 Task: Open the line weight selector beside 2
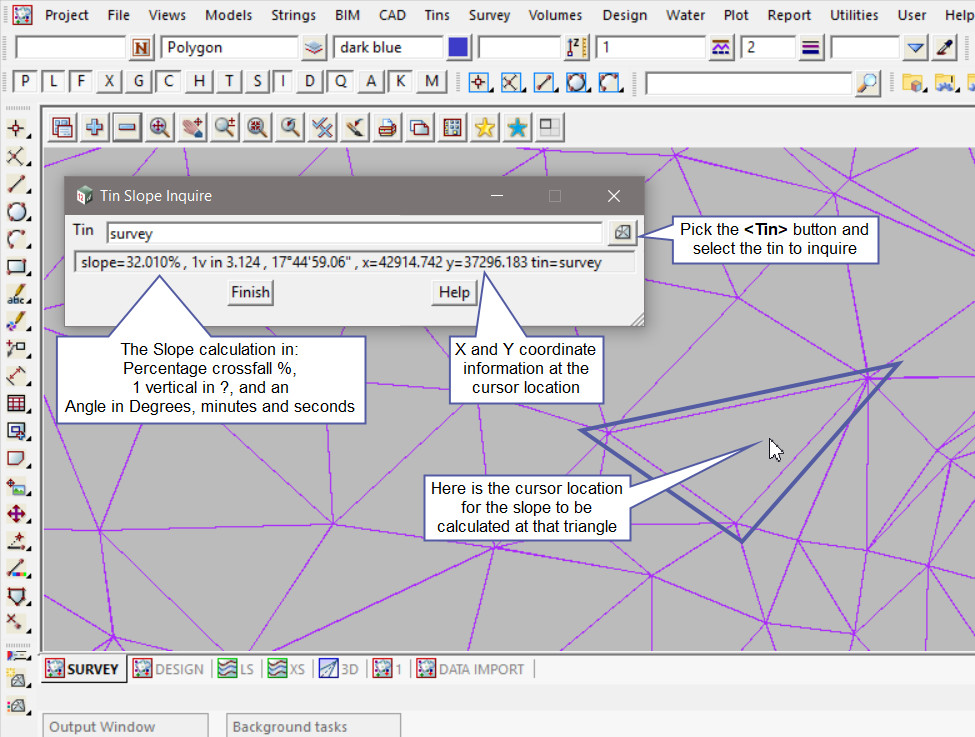[x=811, y=48]
